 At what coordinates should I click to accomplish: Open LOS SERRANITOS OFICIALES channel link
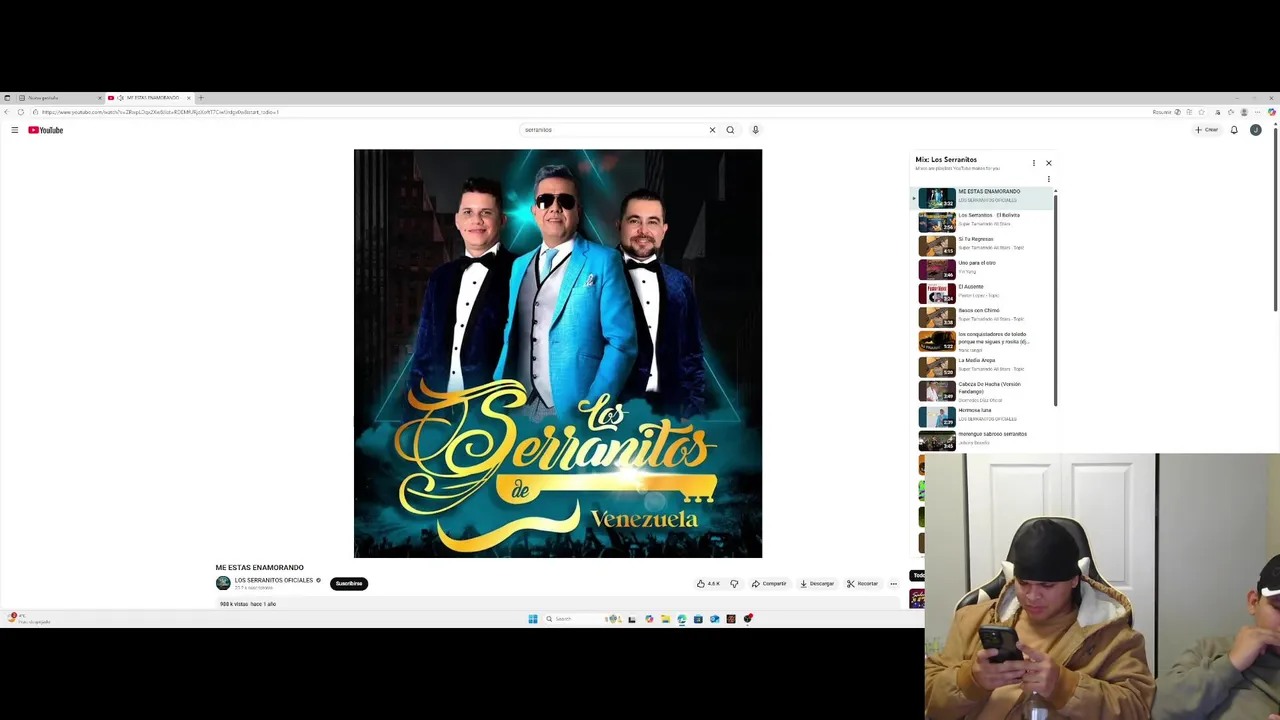(274, 580)
